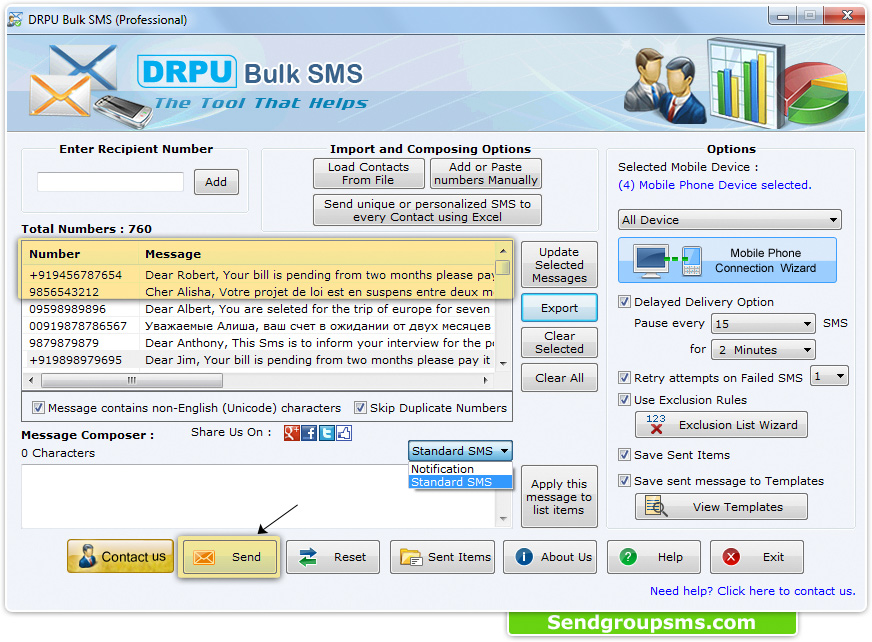Uncheck Save sent message to Templates
Viewport: 872px width, 642px height.
click(x=622, y=481)
